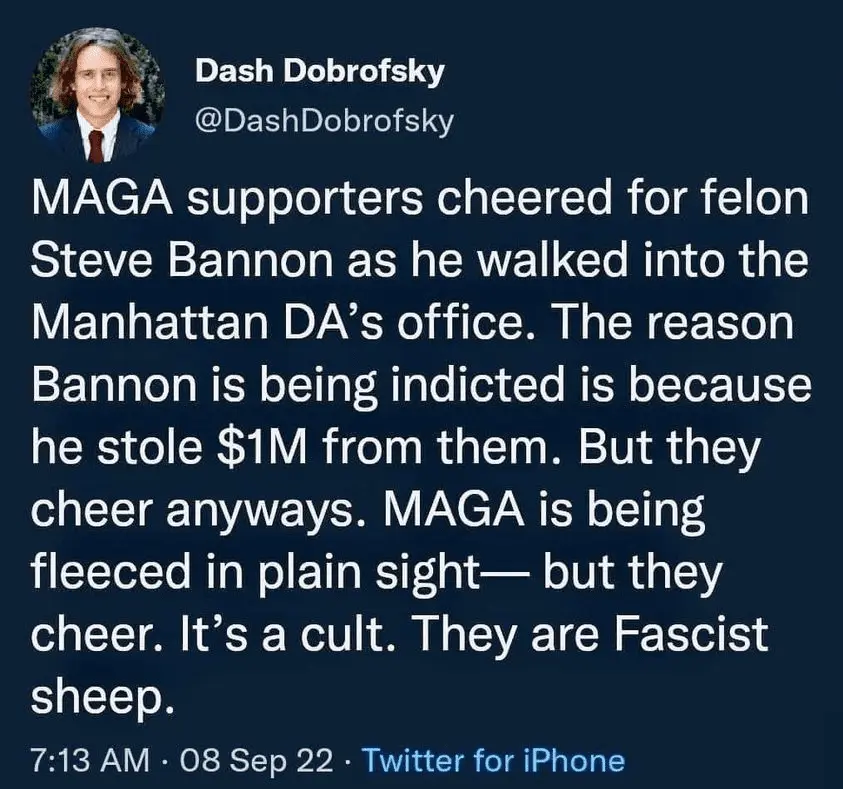Click the display name Dash Dobrofsky
843x789 pixels.
tap(320, 72)
